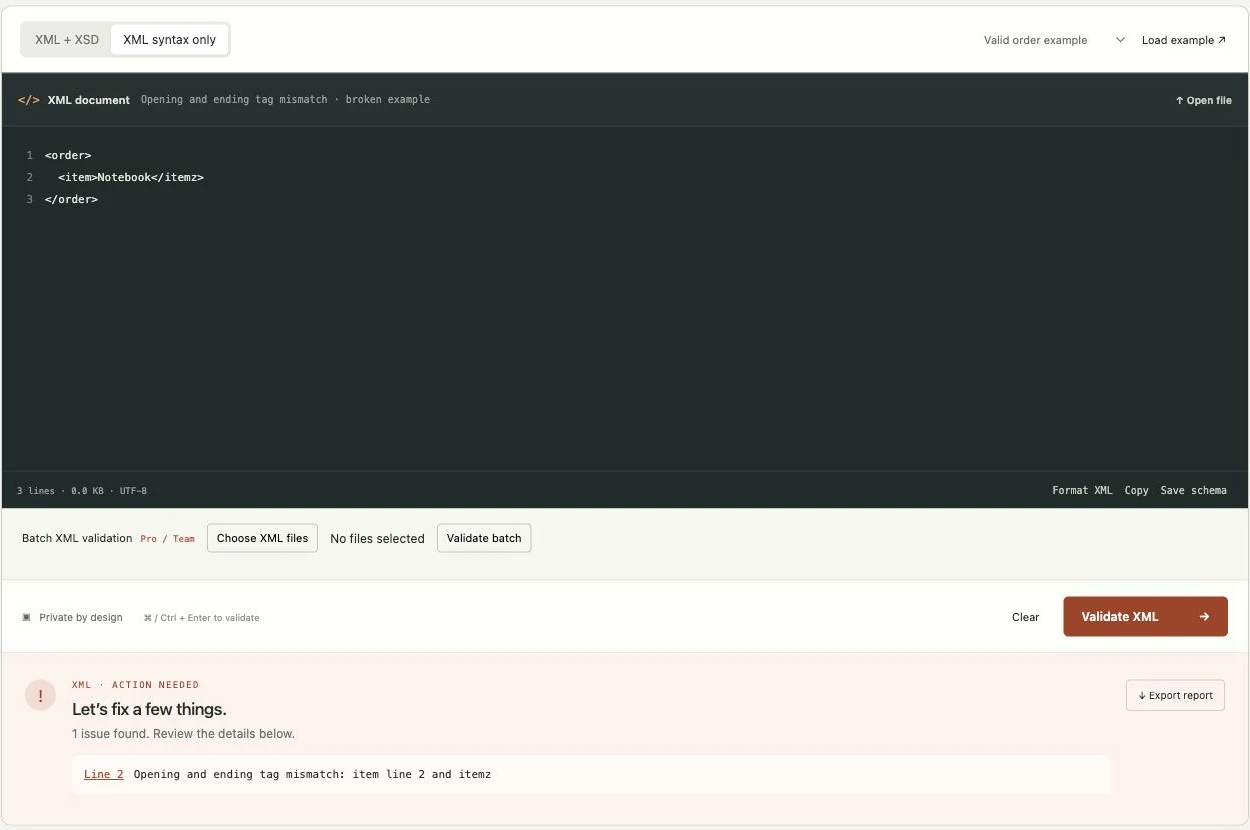Switch to the XML + XSD tab
The image size is (1250, 830).
click(x=67, y=40)
